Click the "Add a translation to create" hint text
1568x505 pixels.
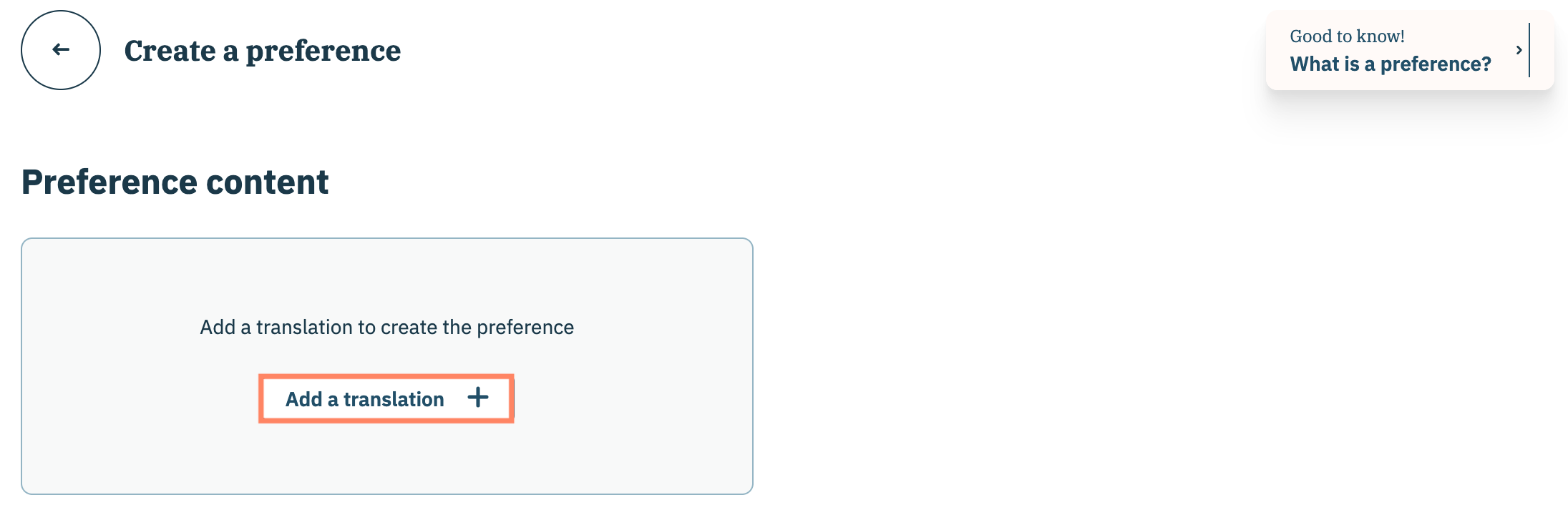[x=386, y=328]
